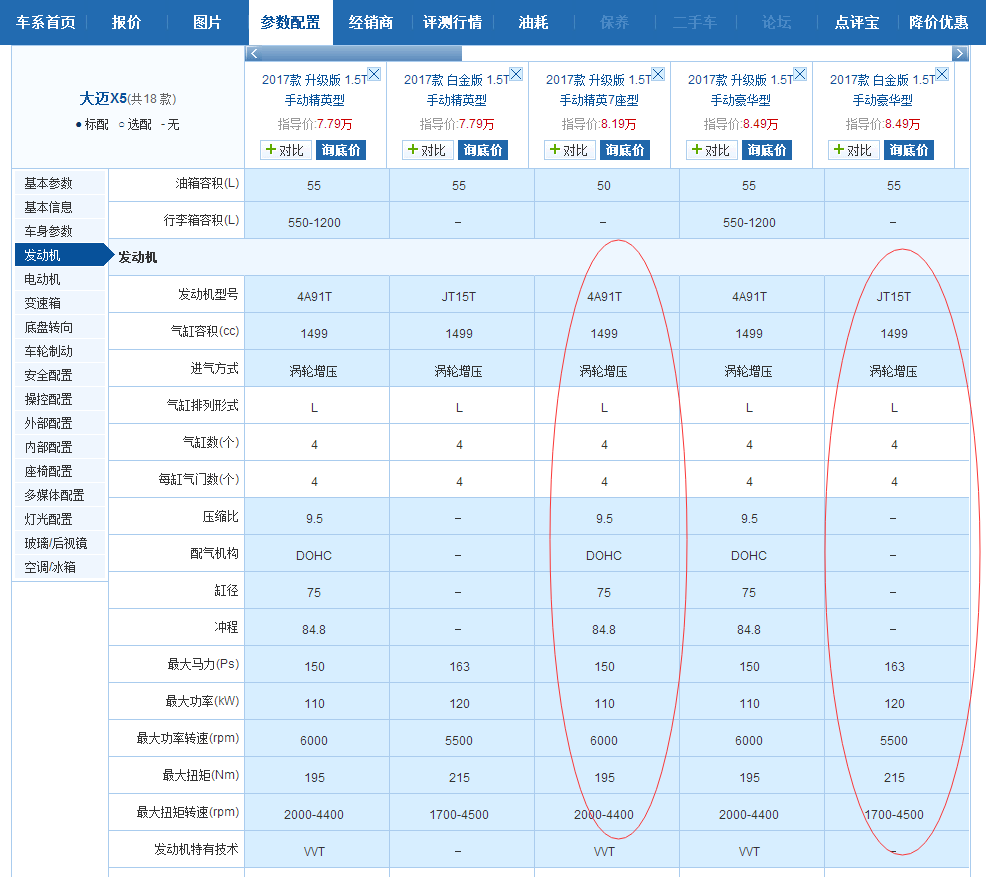Add 白金版 手动精英型 to 对比

[428, 150]
